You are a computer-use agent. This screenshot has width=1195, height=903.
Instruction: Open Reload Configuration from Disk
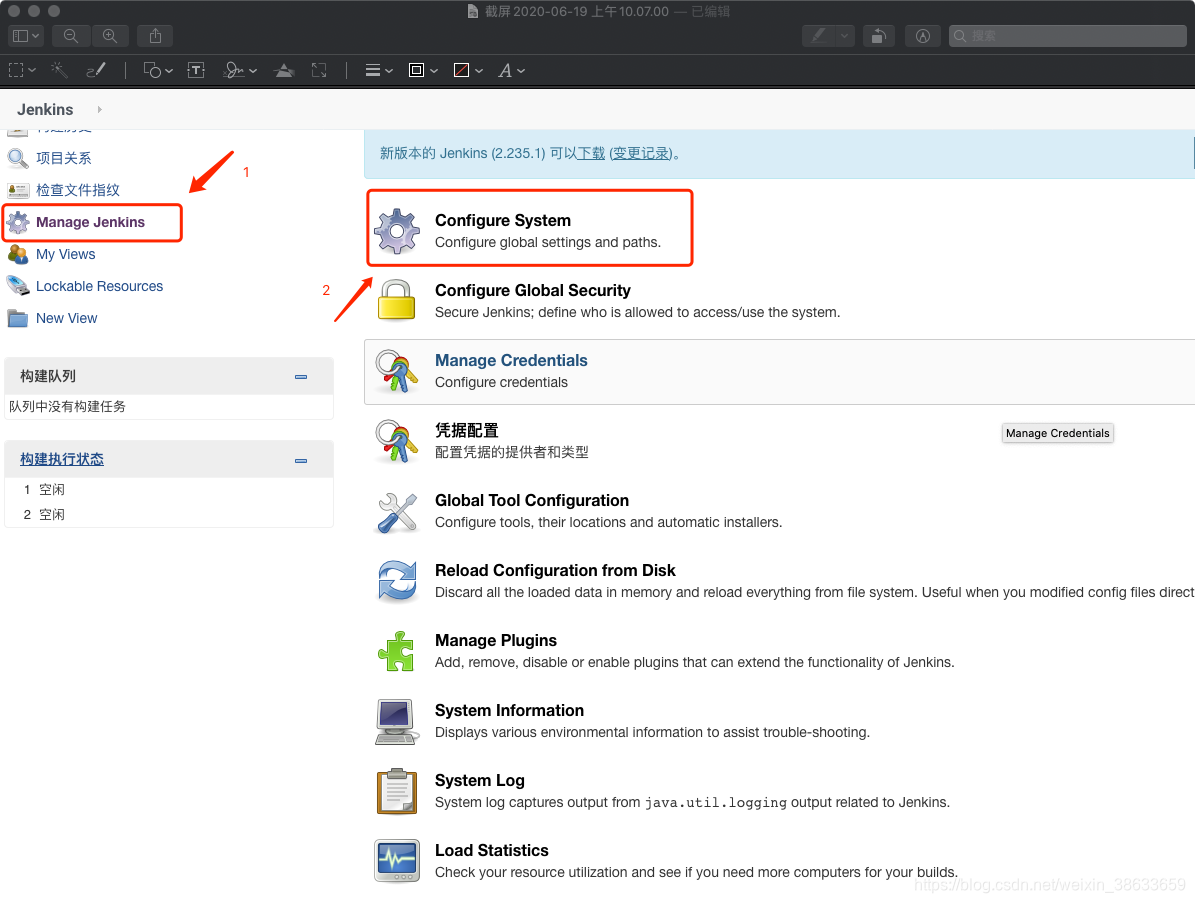click(x=555, y=571)
